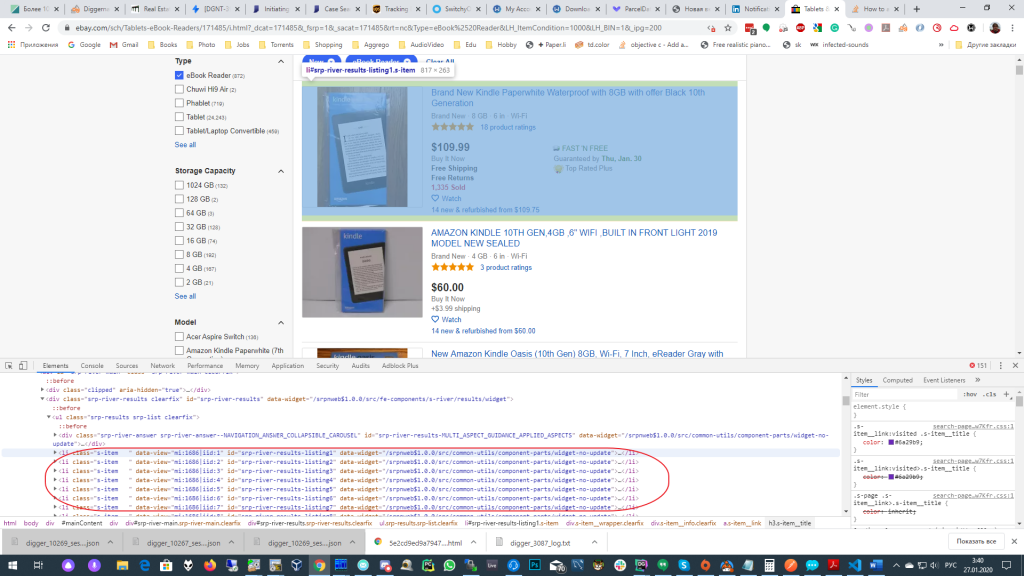Open the Computed tab in the Styles pane

point(898,379)
